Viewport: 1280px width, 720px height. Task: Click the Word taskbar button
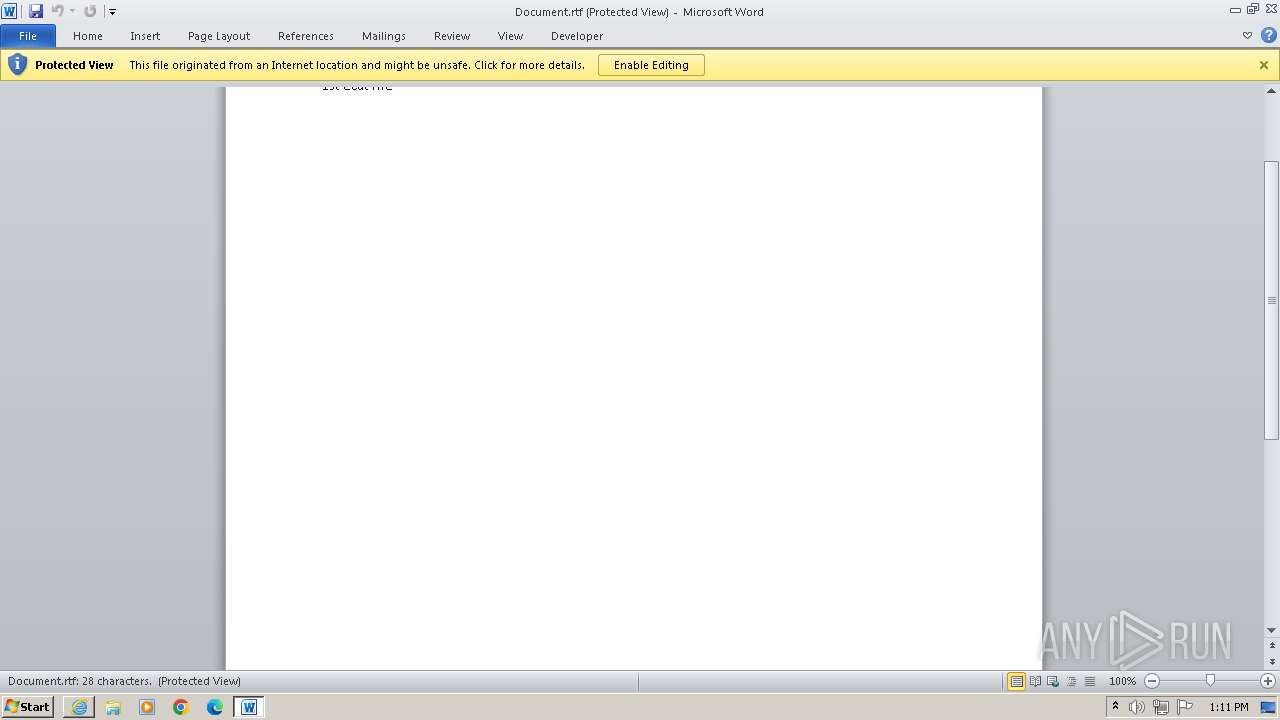tap(249, 707)
